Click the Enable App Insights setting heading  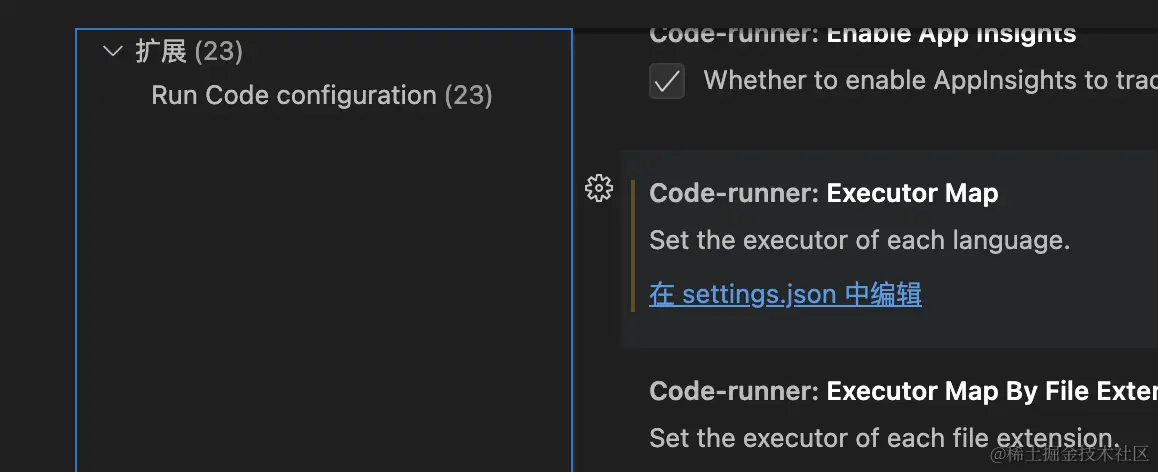pos(950,33)
